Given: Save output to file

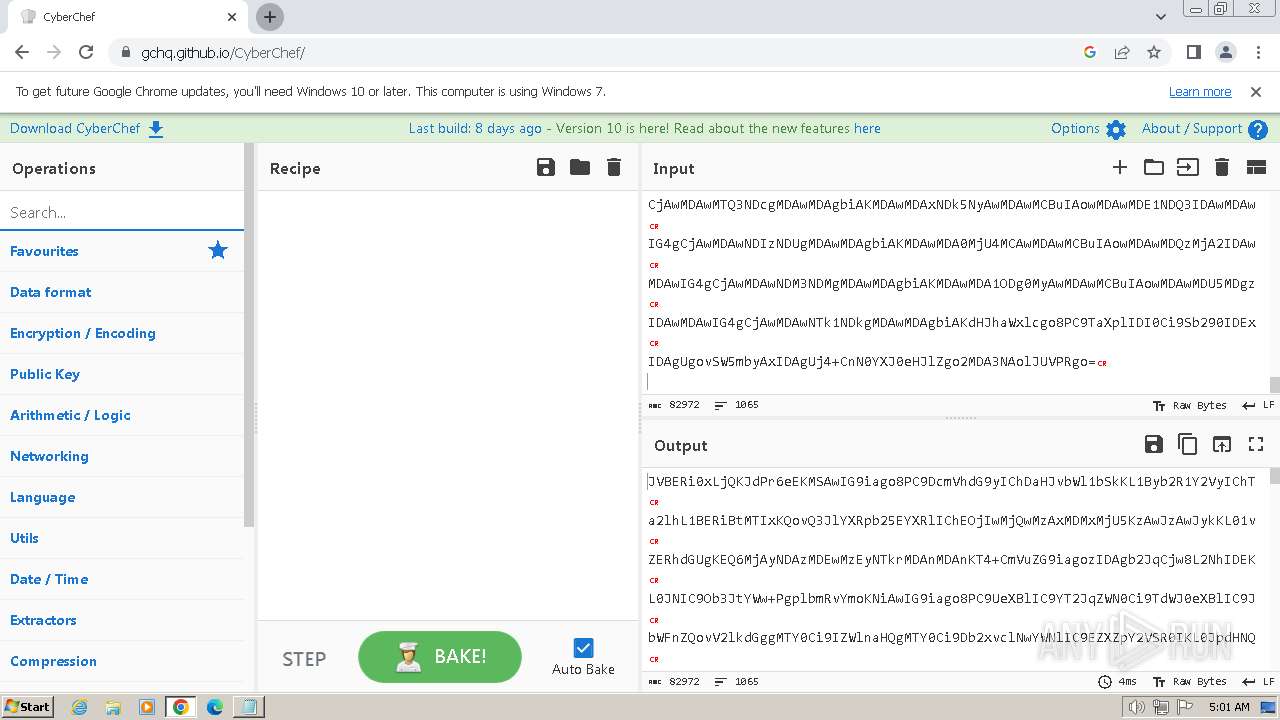Looking at the screenshot, I should [x=1153, y=444].
